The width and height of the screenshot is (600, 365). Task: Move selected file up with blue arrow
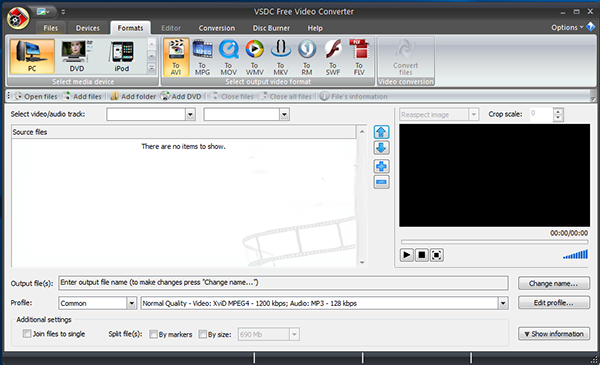tap(381, 132)
